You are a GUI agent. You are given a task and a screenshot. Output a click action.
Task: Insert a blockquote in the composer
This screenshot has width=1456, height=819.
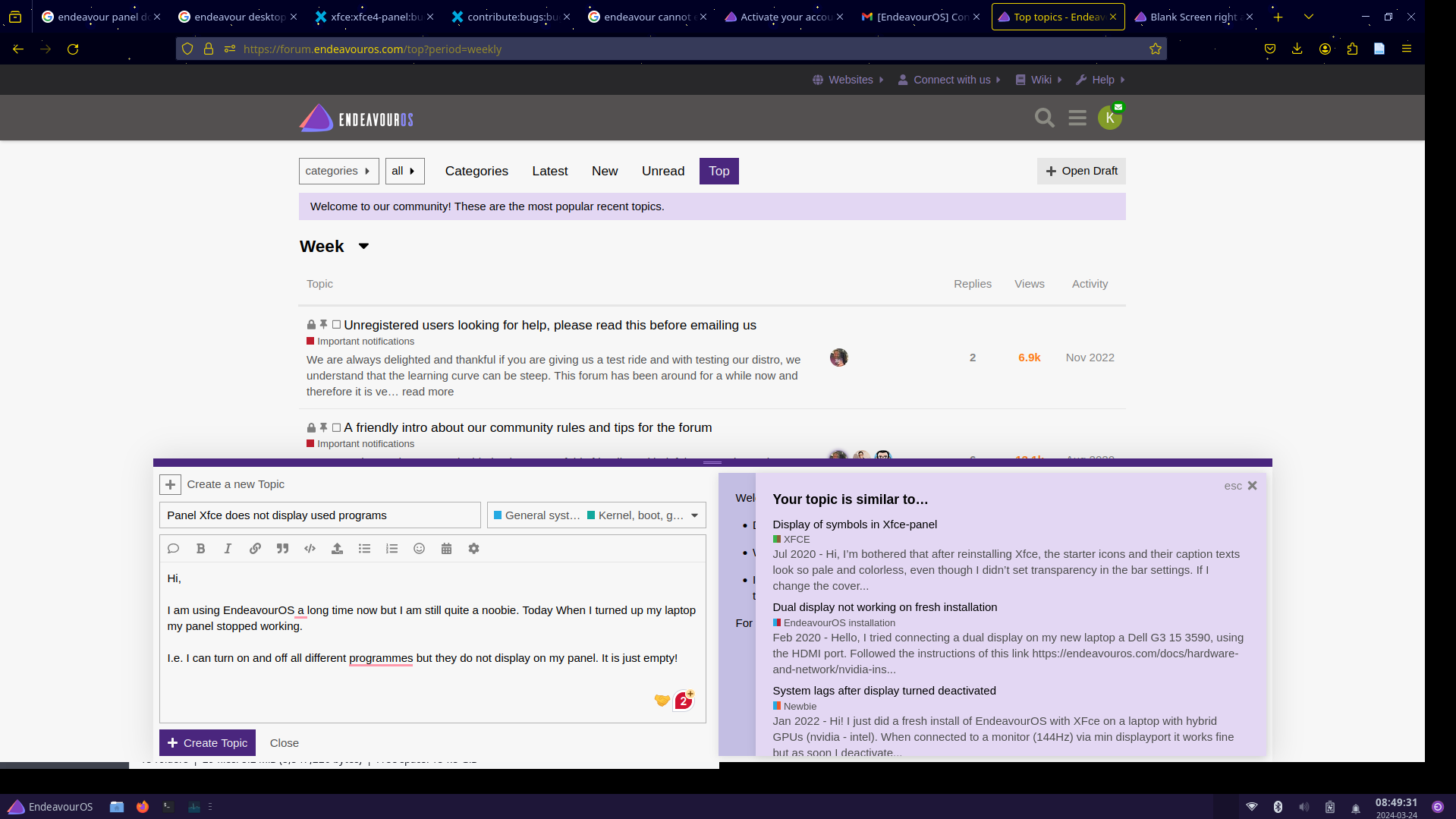[282, 548]
